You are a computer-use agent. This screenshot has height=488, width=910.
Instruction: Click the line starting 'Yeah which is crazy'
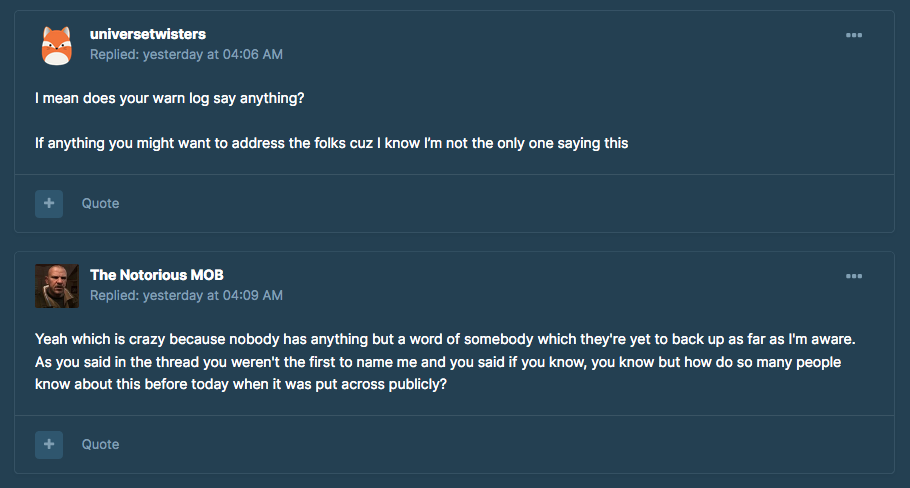(445, 339)
